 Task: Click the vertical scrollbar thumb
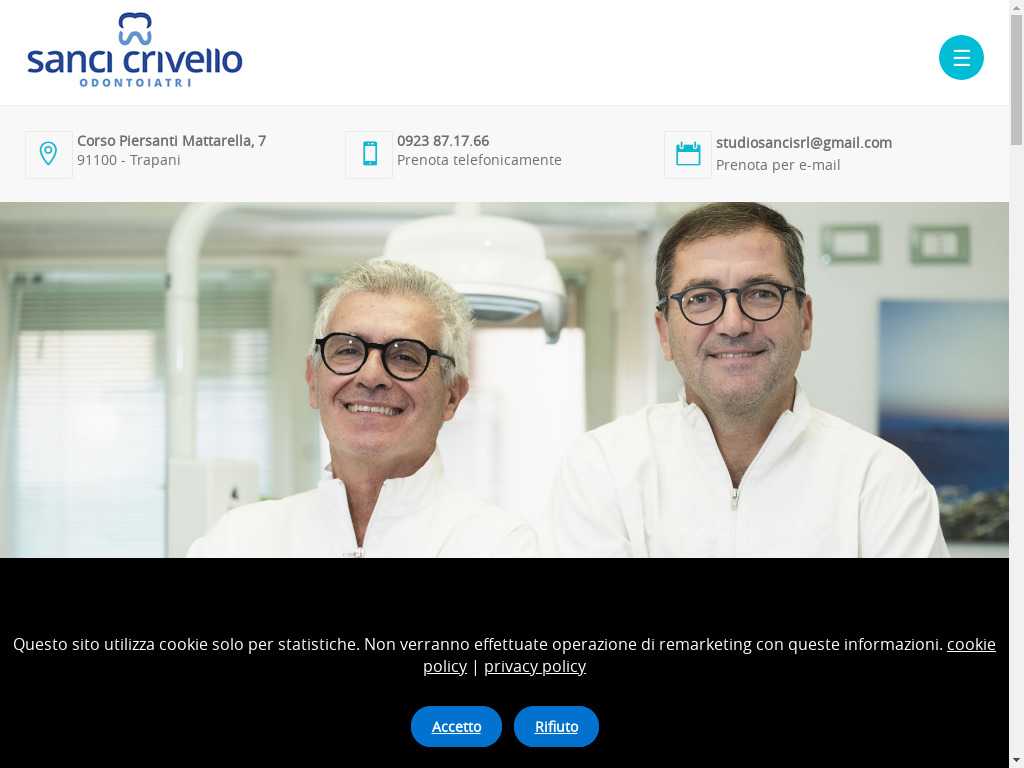tap(1016, 78)
